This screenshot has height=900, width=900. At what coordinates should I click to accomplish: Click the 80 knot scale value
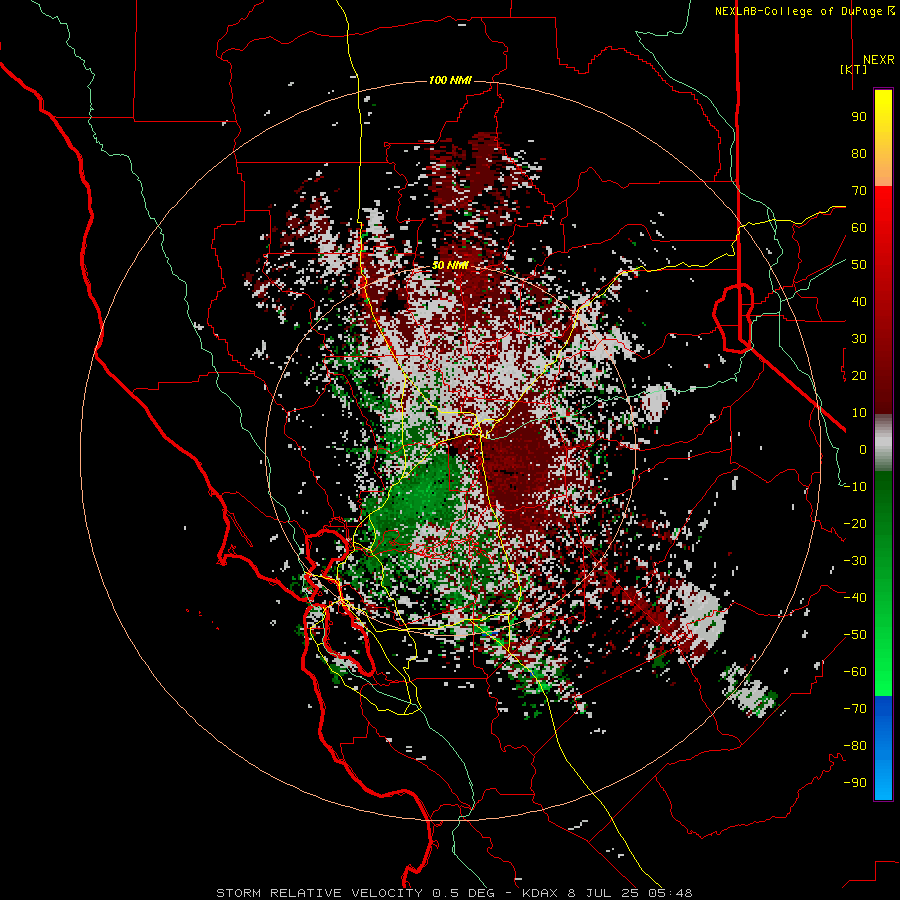point(859,154)
